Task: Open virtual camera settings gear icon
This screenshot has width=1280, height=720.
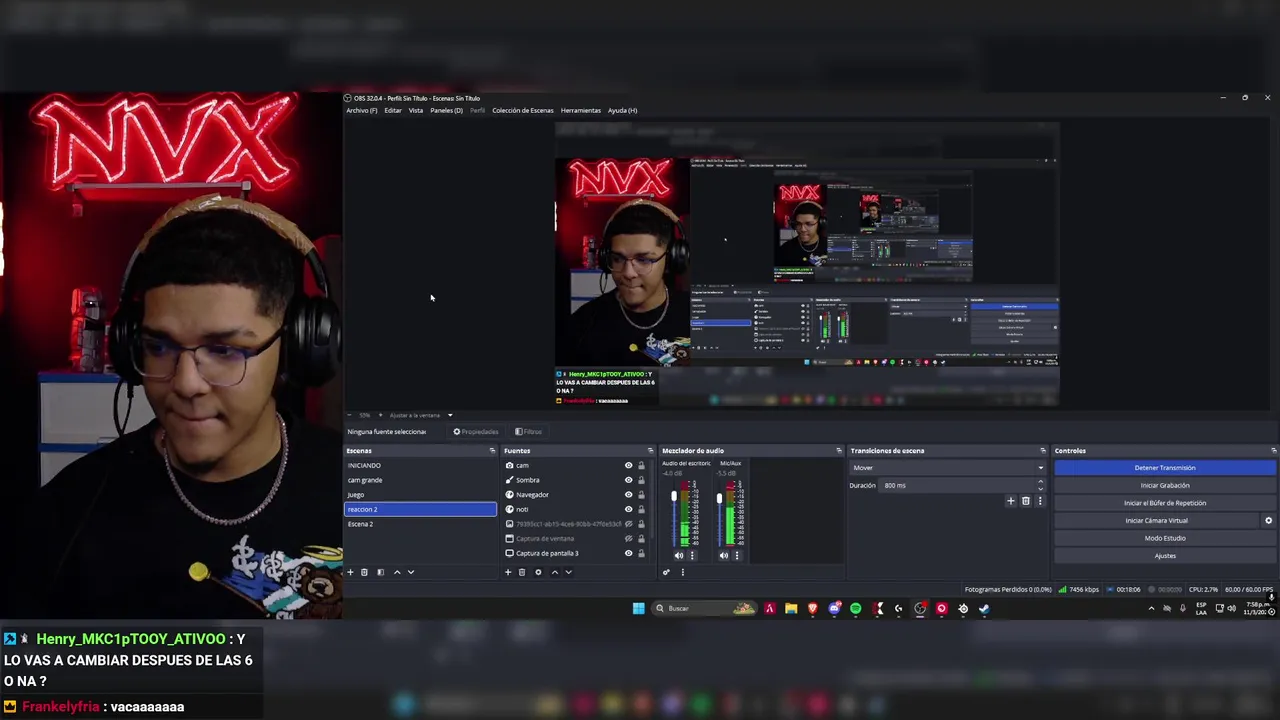Action: coord(1268,520)
